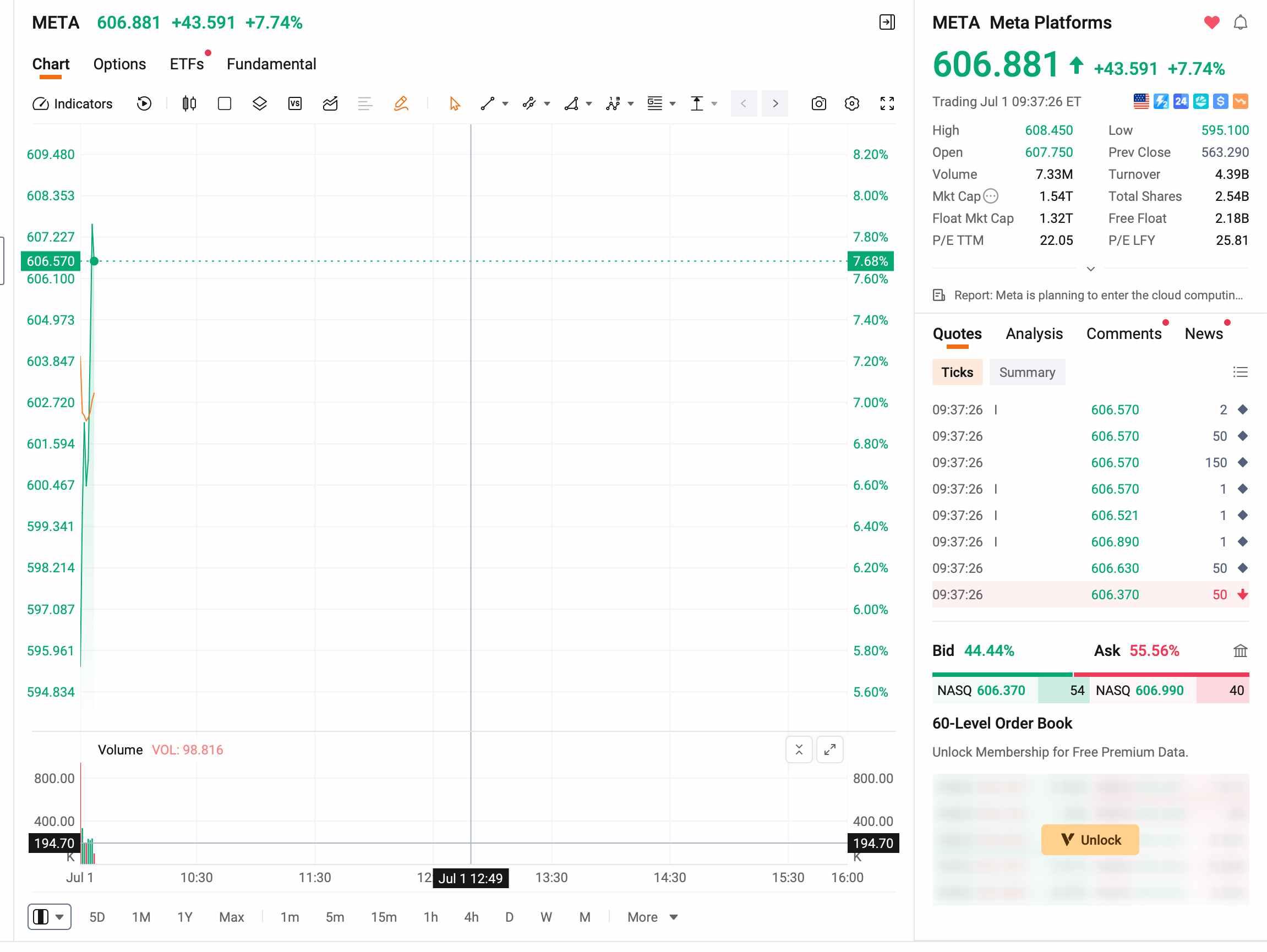Select the channel drawing tool

[529, 103]
